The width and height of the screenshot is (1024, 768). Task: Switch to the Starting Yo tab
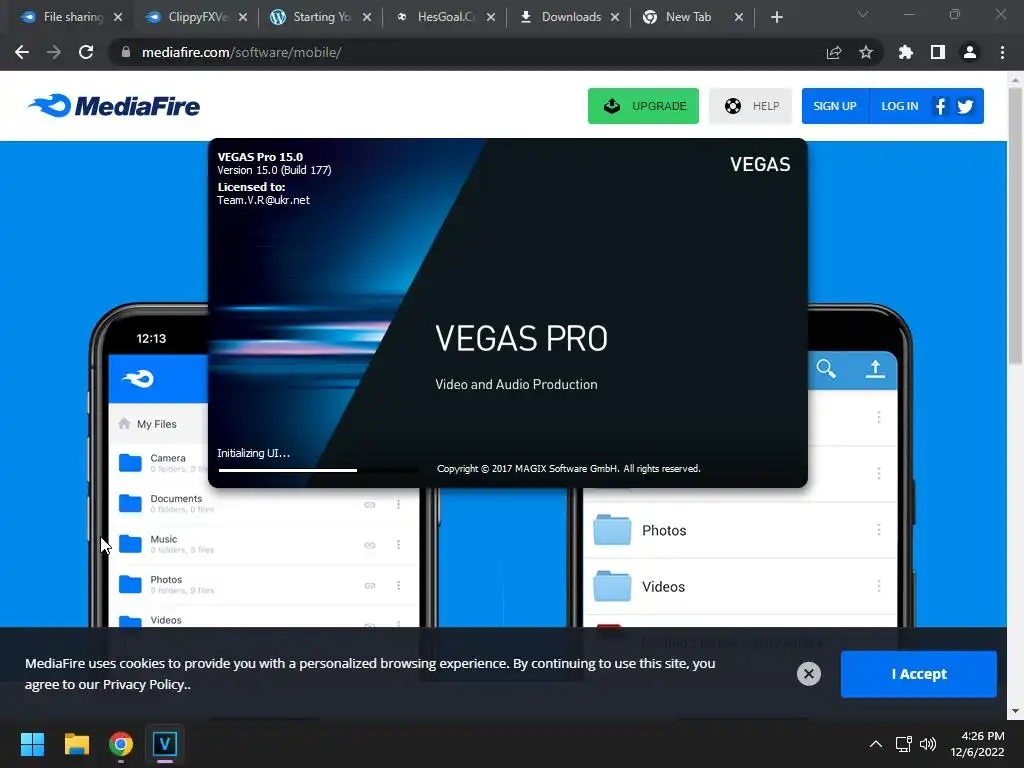[x=320, y=17]
